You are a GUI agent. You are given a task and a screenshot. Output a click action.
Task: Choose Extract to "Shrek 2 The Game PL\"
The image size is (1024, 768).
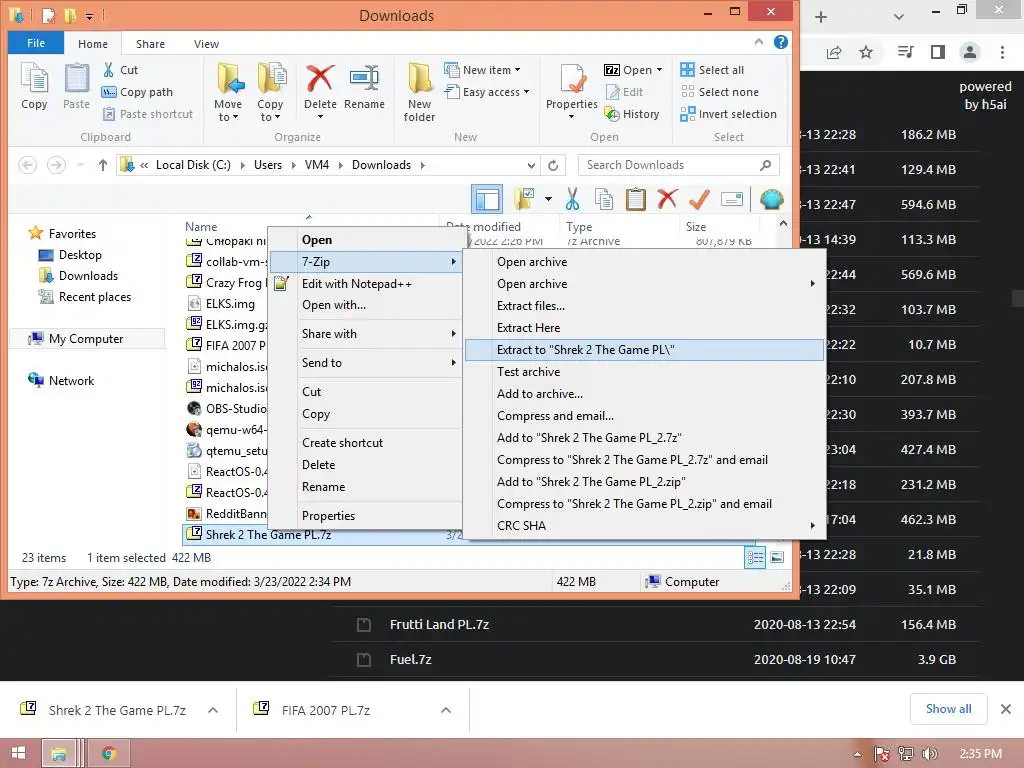click(x=645, y=349)
